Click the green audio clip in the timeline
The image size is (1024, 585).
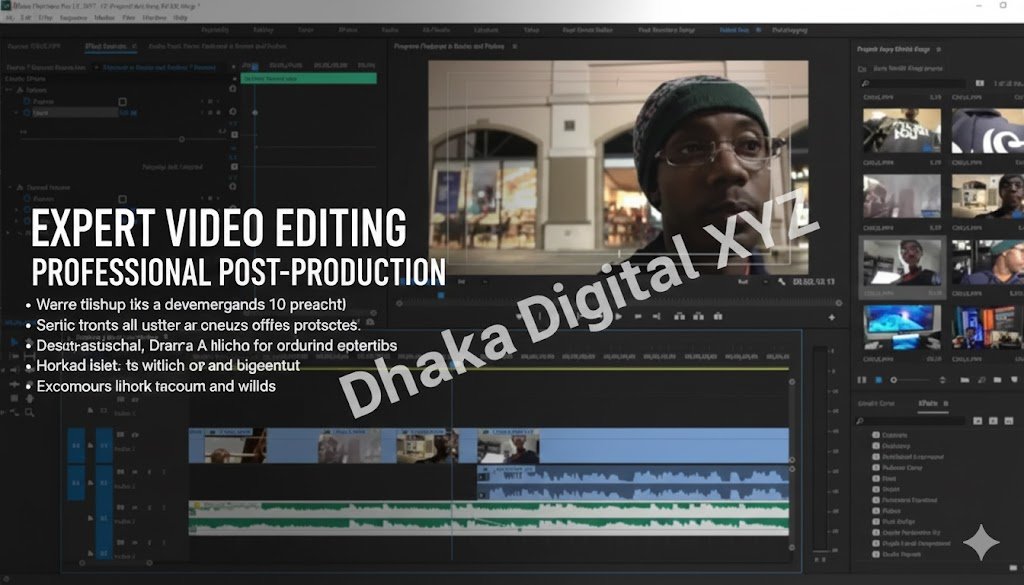coord(488,518)
